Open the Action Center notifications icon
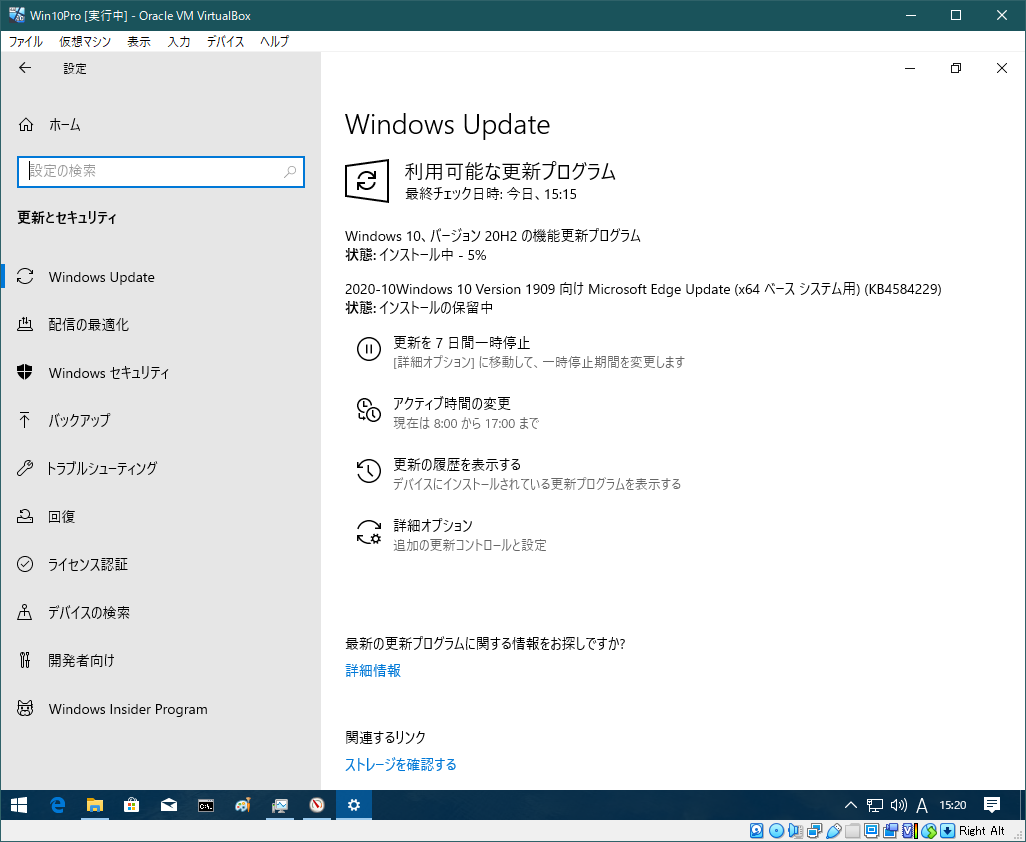The image size is (1026, 842). [992, 805]
